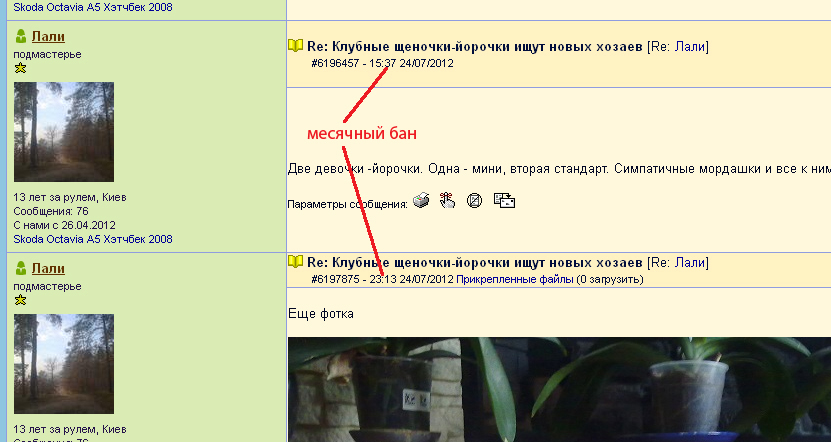This screenshot has width=831, height=442.
Task: Click '[Re: Лали]' reply reference in second post
Action: click(x=678, y=262)
